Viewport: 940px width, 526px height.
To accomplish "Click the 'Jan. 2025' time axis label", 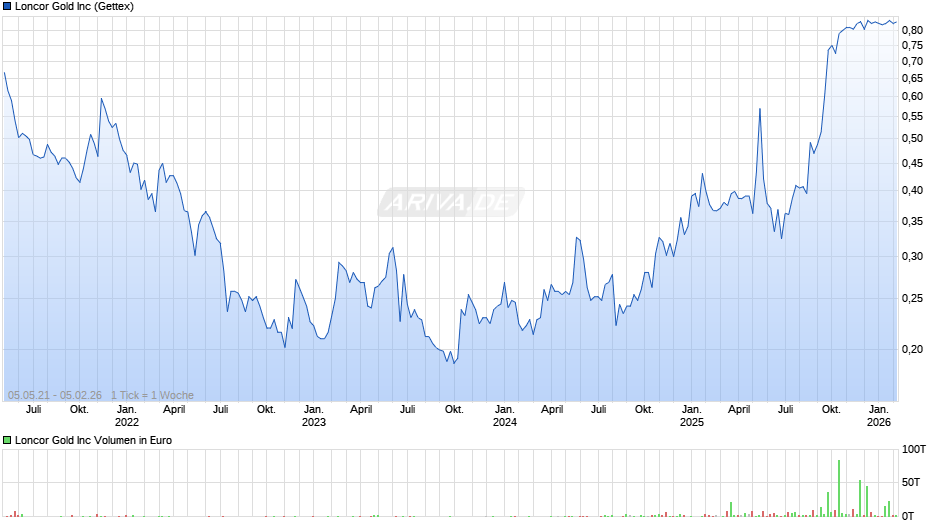I will (x=692, y=416).
